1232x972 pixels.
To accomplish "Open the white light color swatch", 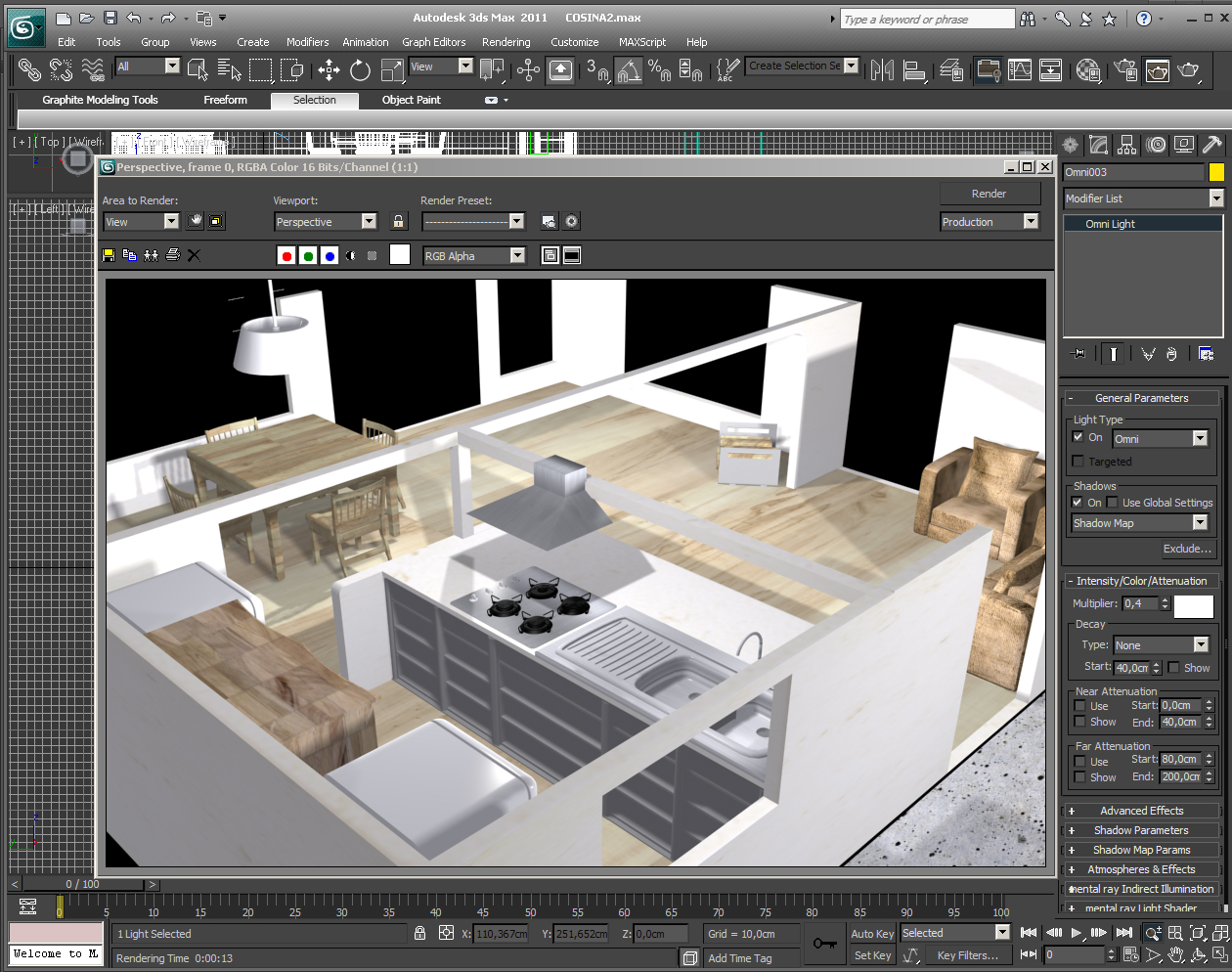I will [x=1193, y=605].
